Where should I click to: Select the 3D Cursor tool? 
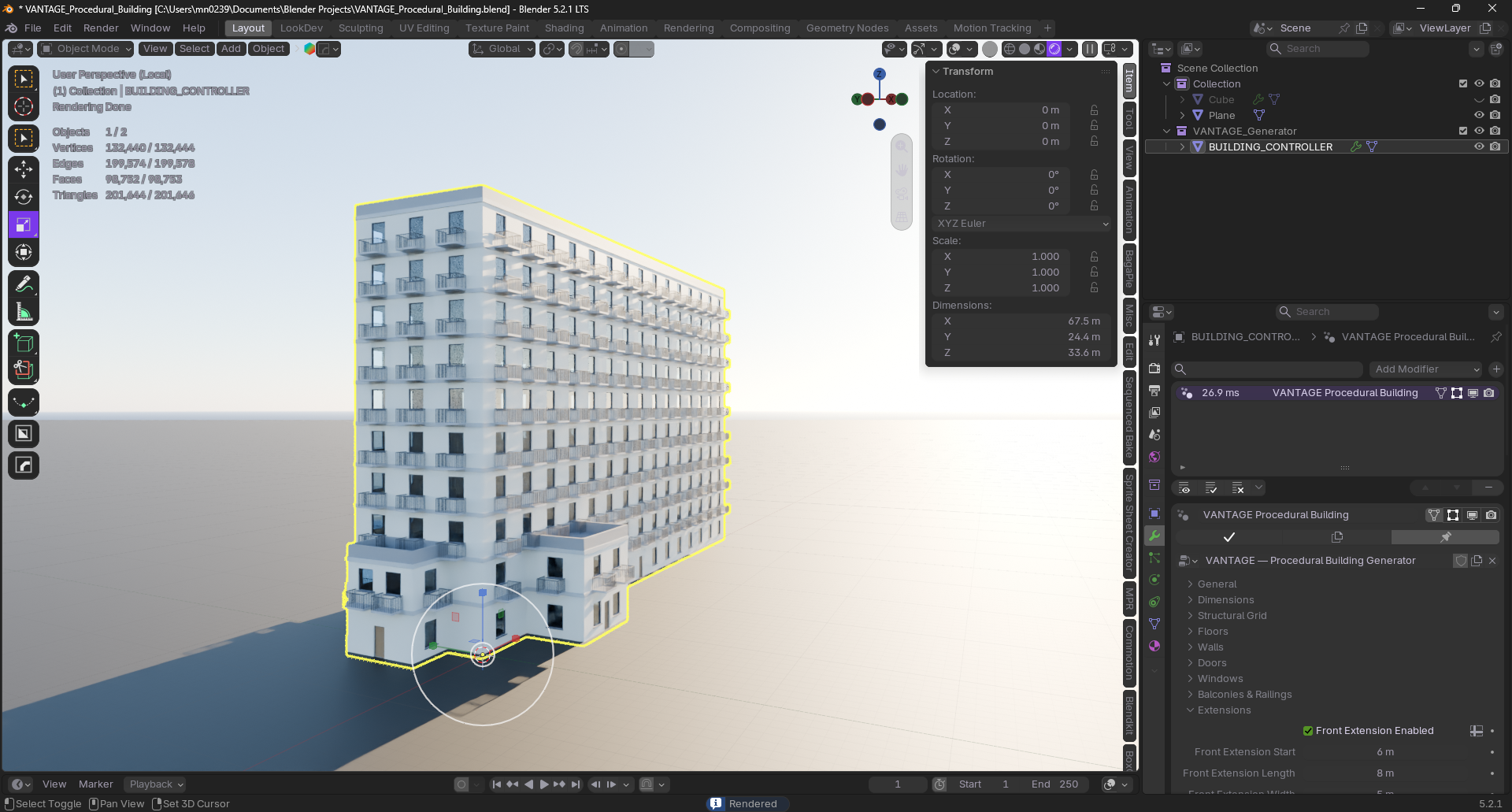pyautogui.click(x=24, y=106)
